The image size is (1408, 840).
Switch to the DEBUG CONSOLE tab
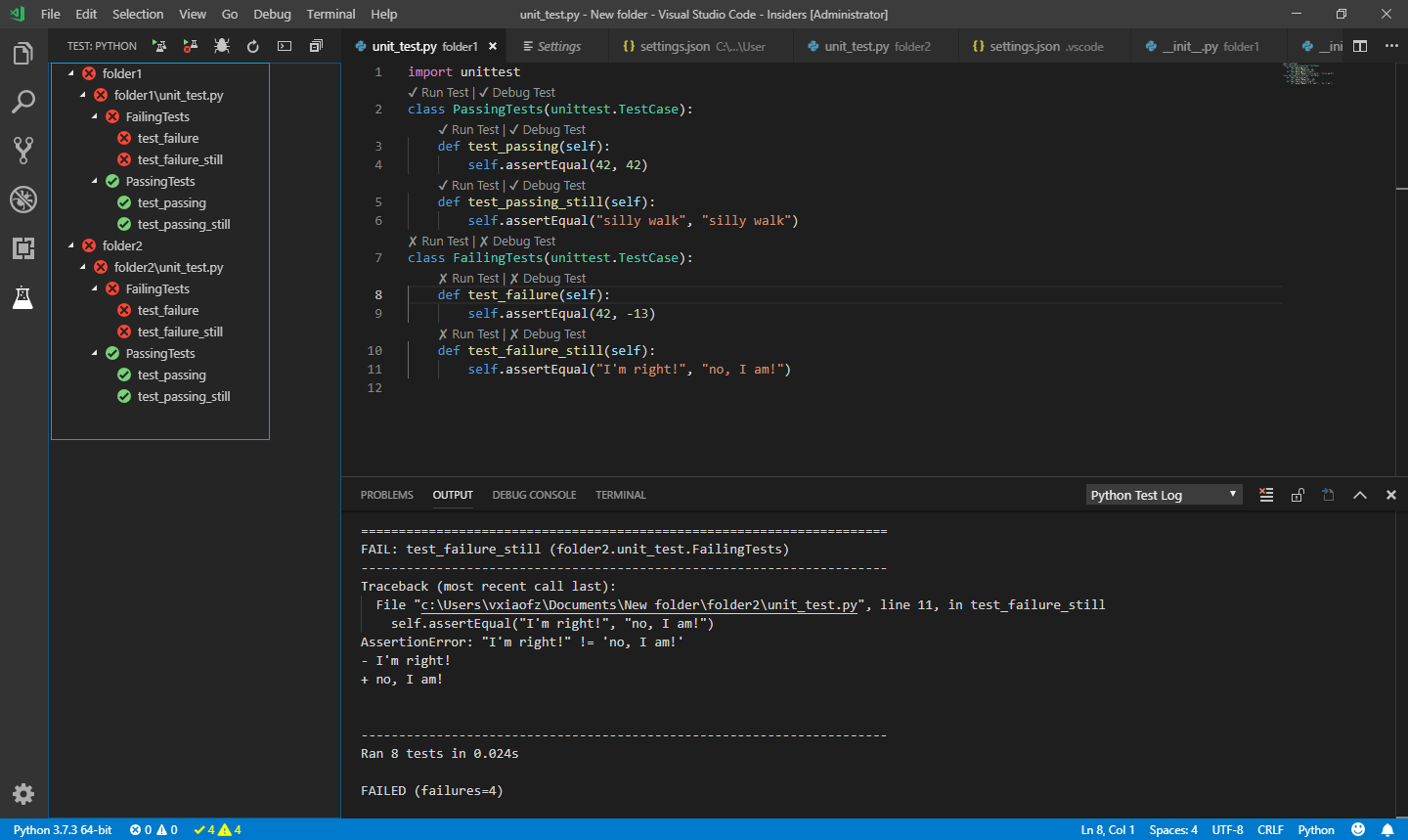(534, 495)
